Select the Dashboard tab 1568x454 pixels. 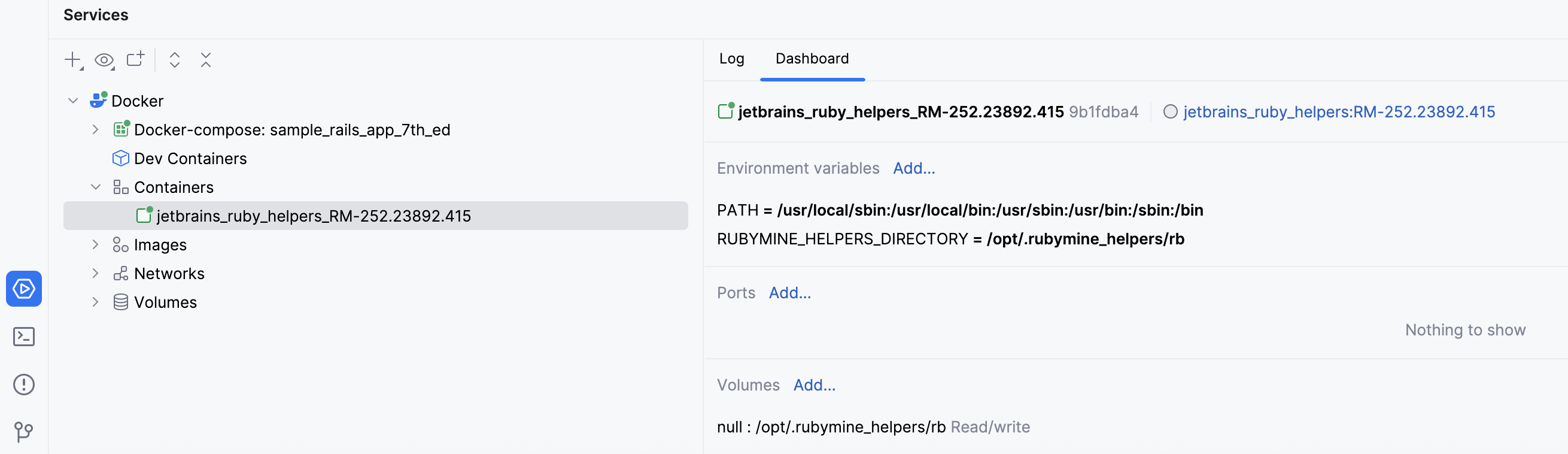[812, 59]
